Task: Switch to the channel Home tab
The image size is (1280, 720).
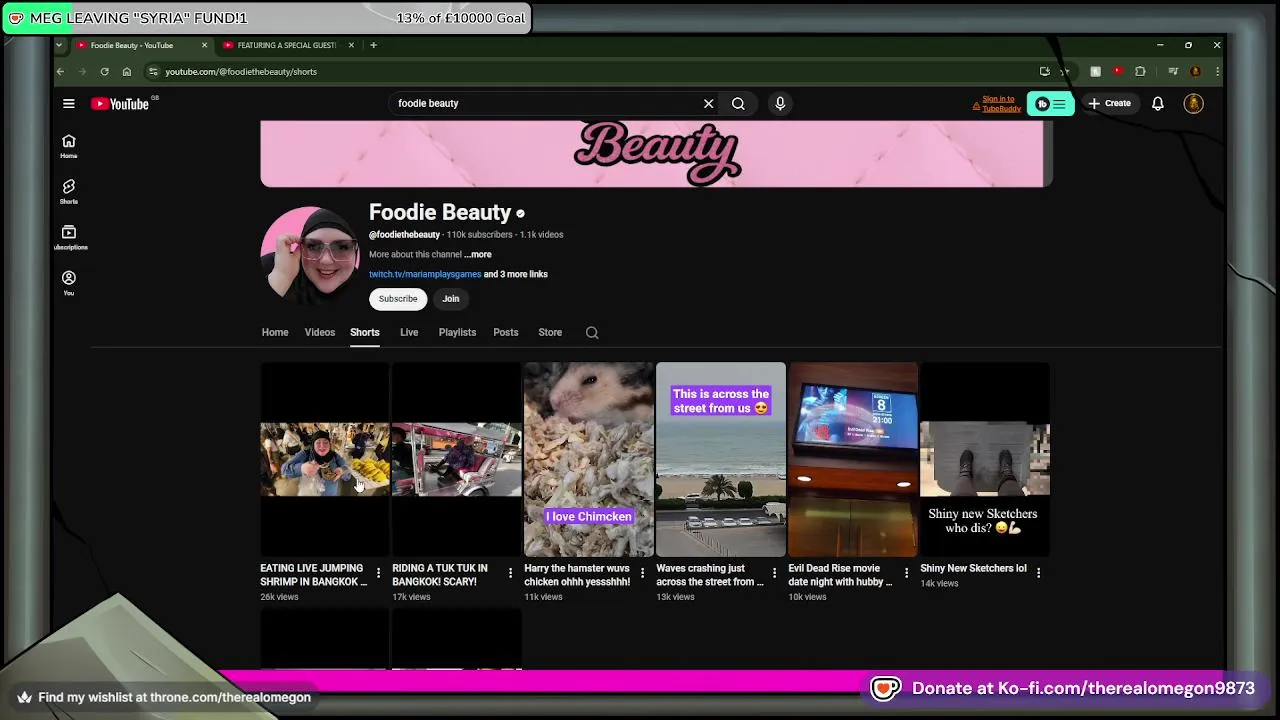Action: tap(275, 332)
